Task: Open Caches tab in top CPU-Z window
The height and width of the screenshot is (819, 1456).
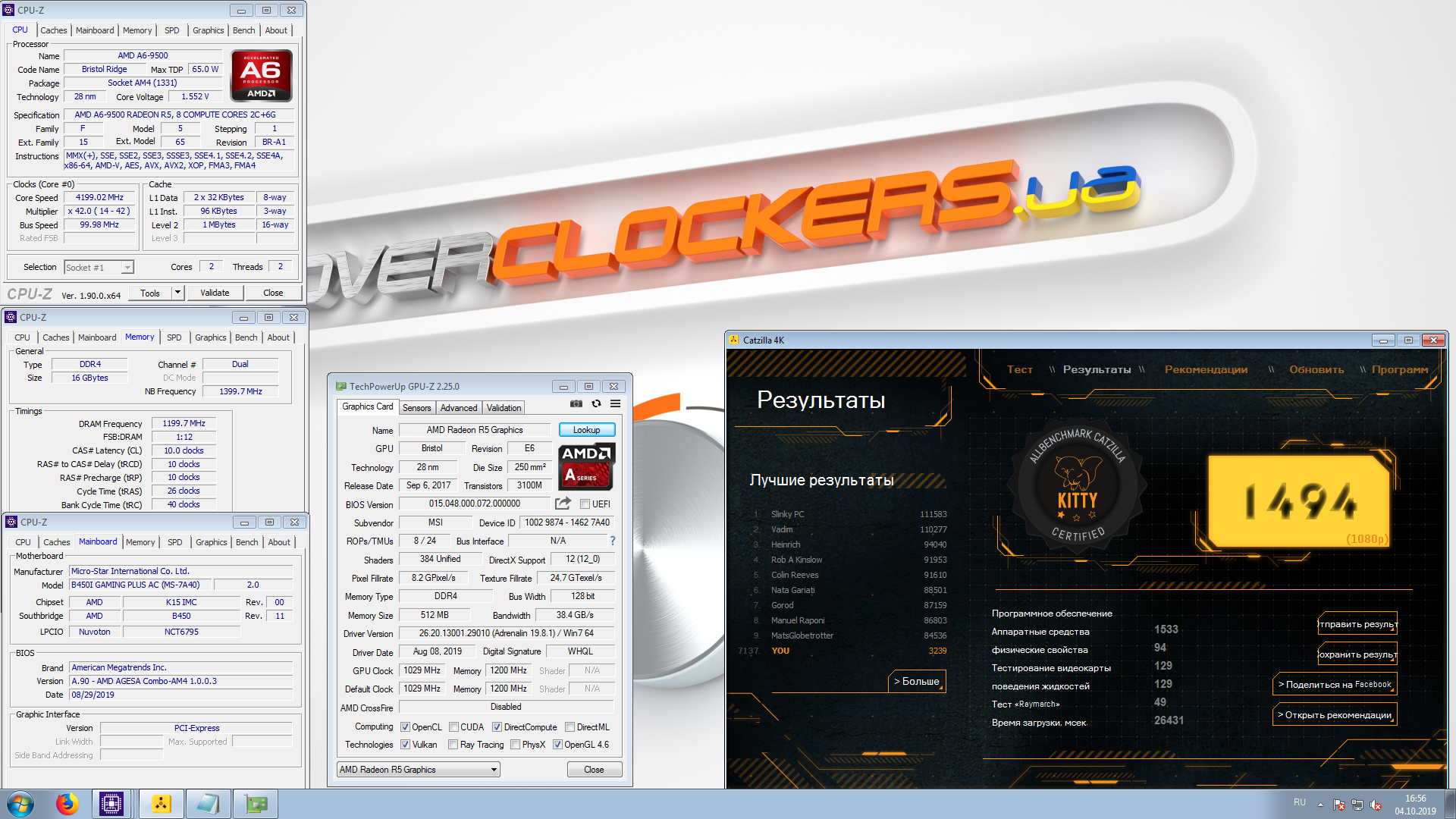Action: click(x=53, y=30)
